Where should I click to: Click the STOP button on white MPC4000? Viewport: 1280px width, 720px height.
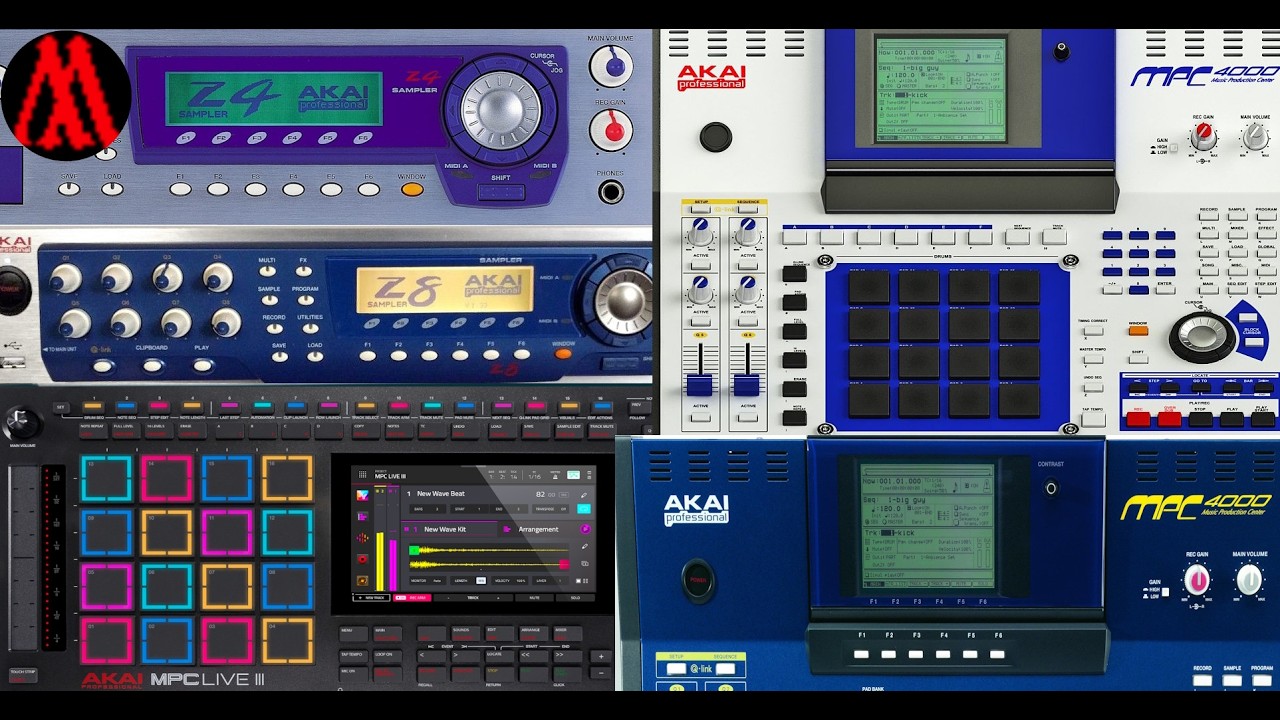[1201, 419]
